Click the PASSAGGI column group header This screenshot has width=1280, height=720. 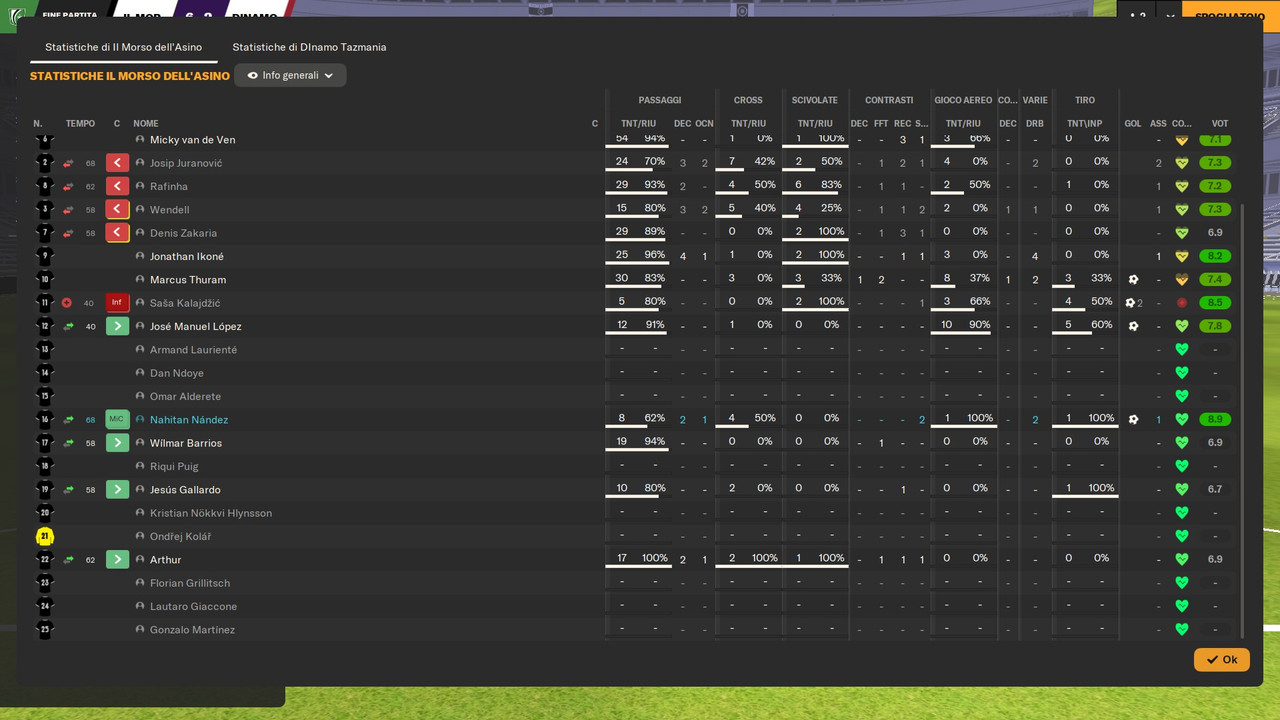(660, 100)
